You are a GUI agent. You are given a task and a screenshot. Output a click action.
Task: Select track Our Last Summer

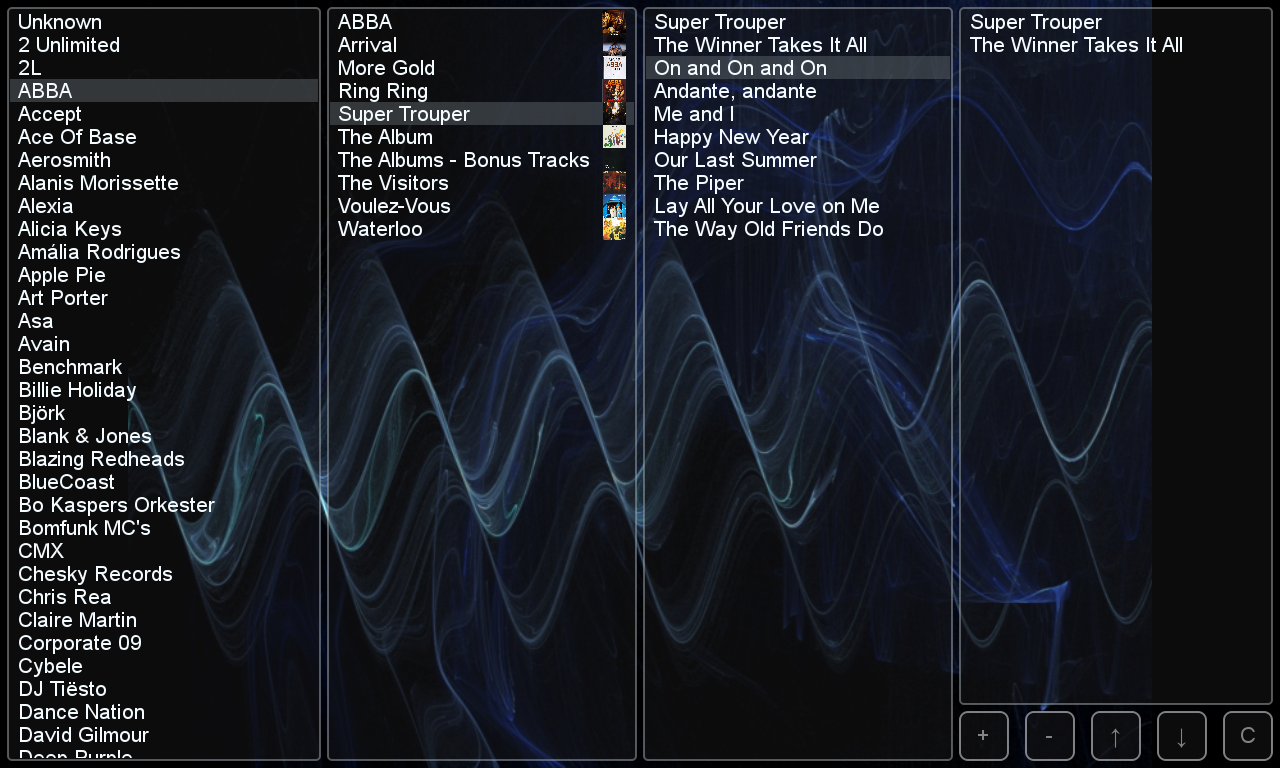[x=798, y=160]
